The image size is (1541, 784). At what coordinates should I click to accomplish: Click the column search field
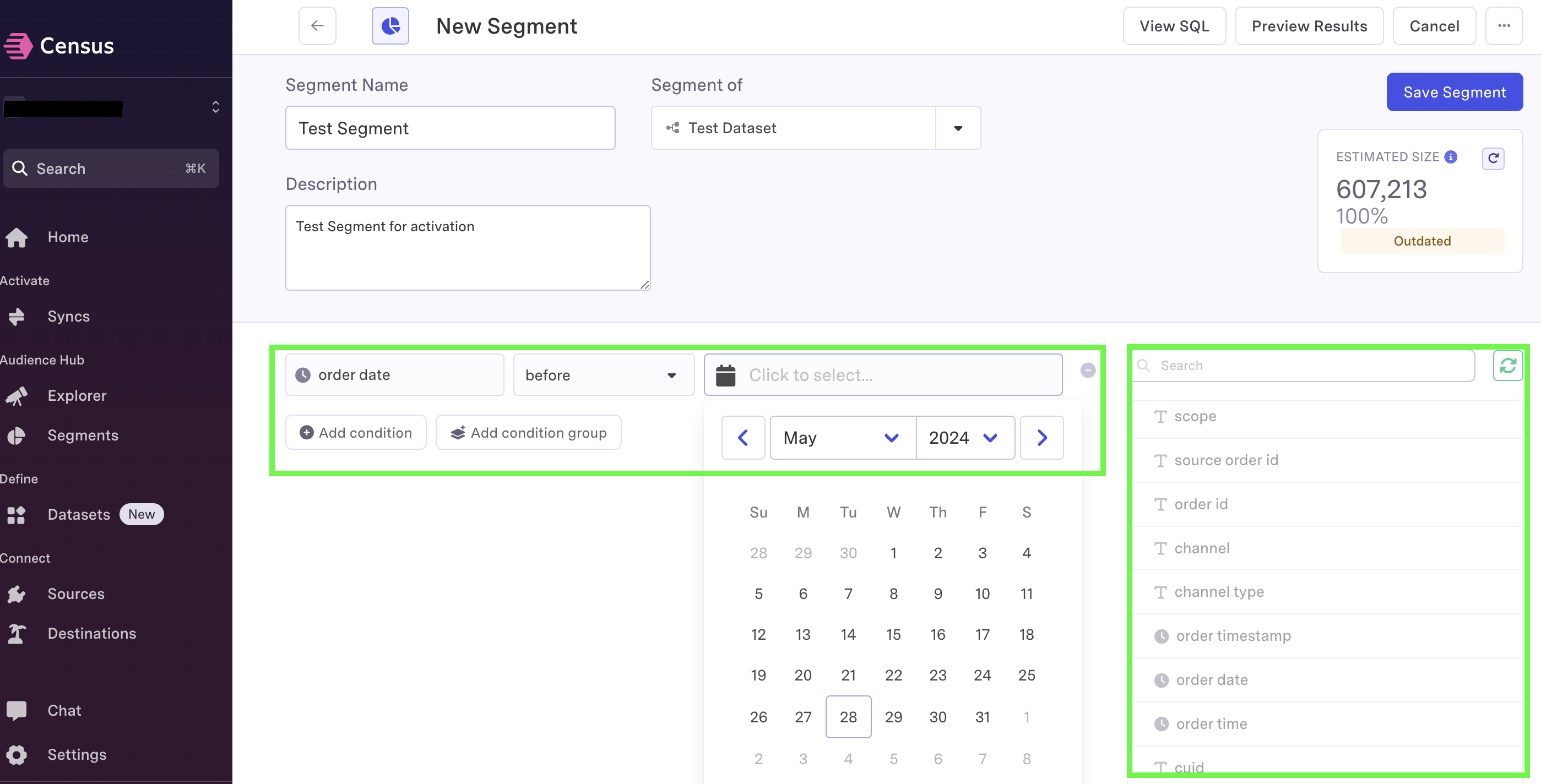coord(1304,366)
